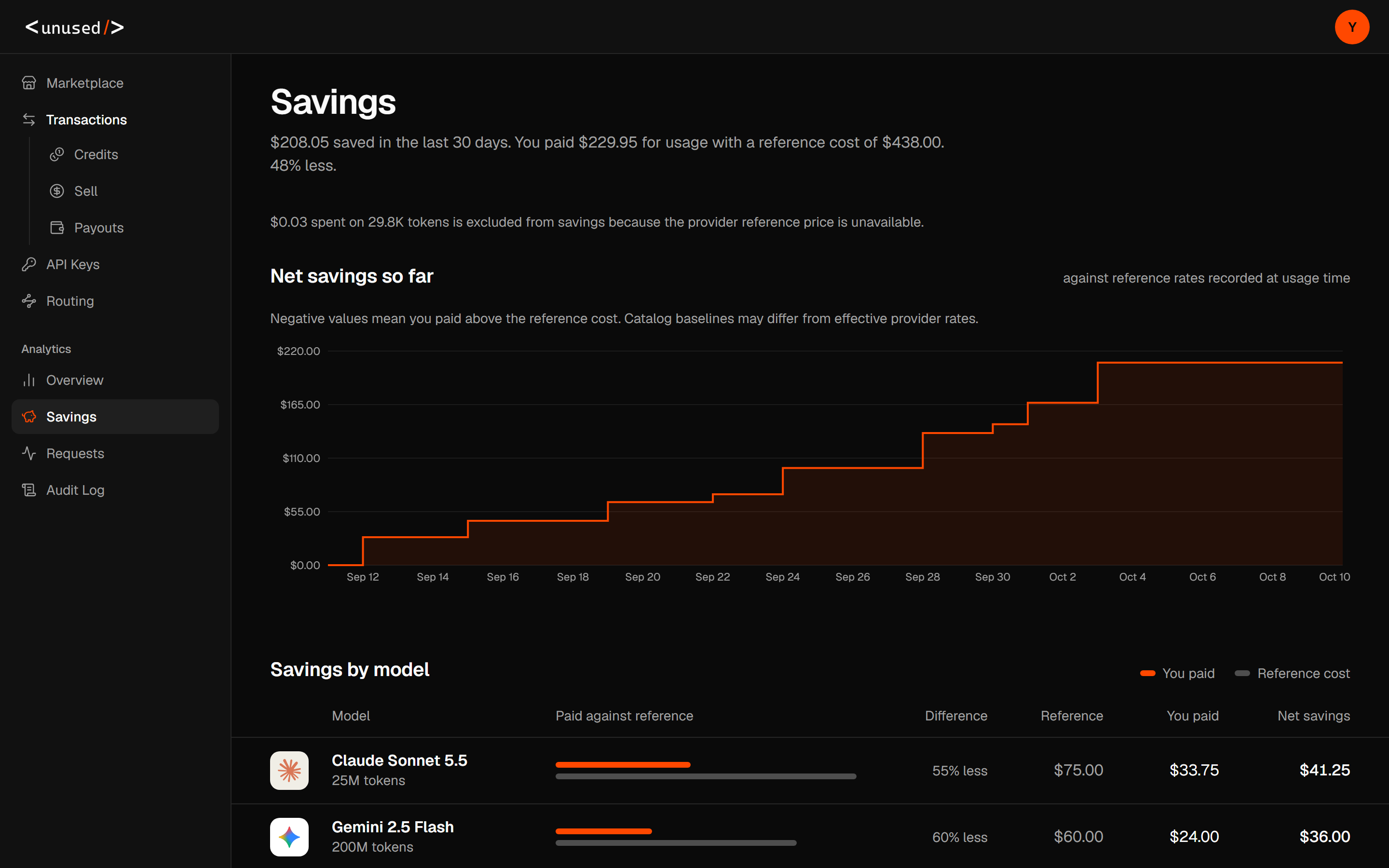Viewport: 1389px width, 868px height.
Task: Click the Net savings column header
Action: coord(1313,716)
